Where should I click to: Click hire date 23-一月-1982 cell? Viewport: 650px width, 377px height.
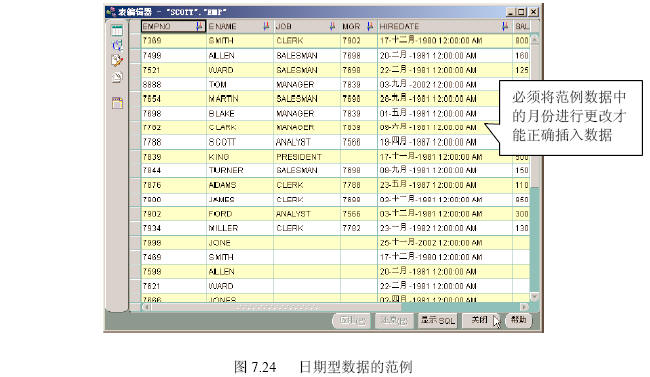pyautogui.click(x=444, y=228)
